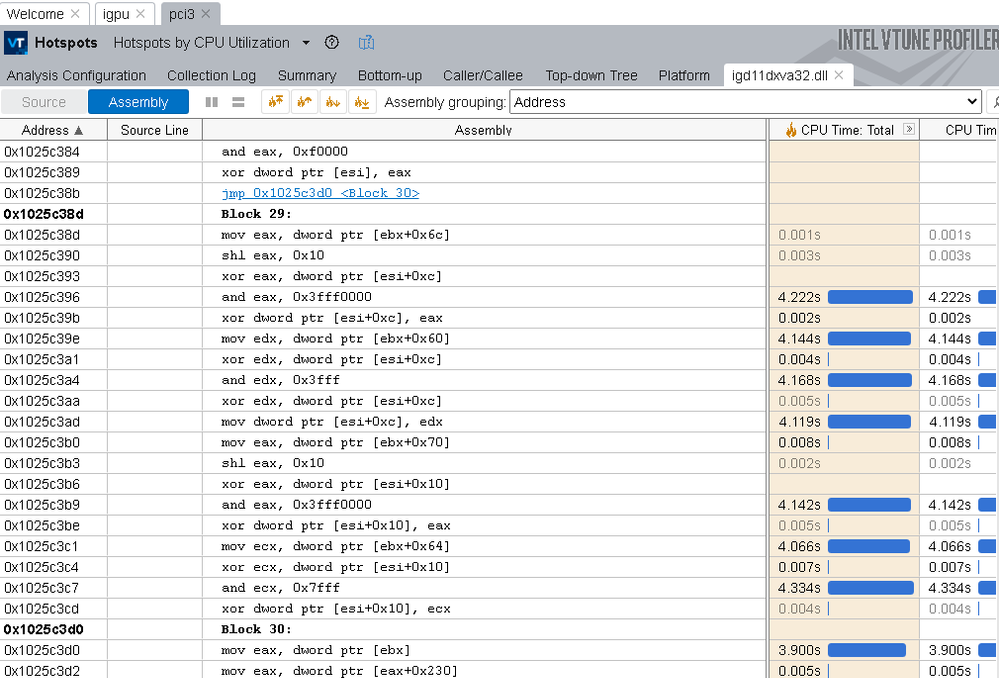Open the Top-down Tree tab

(x=591, y=75)
